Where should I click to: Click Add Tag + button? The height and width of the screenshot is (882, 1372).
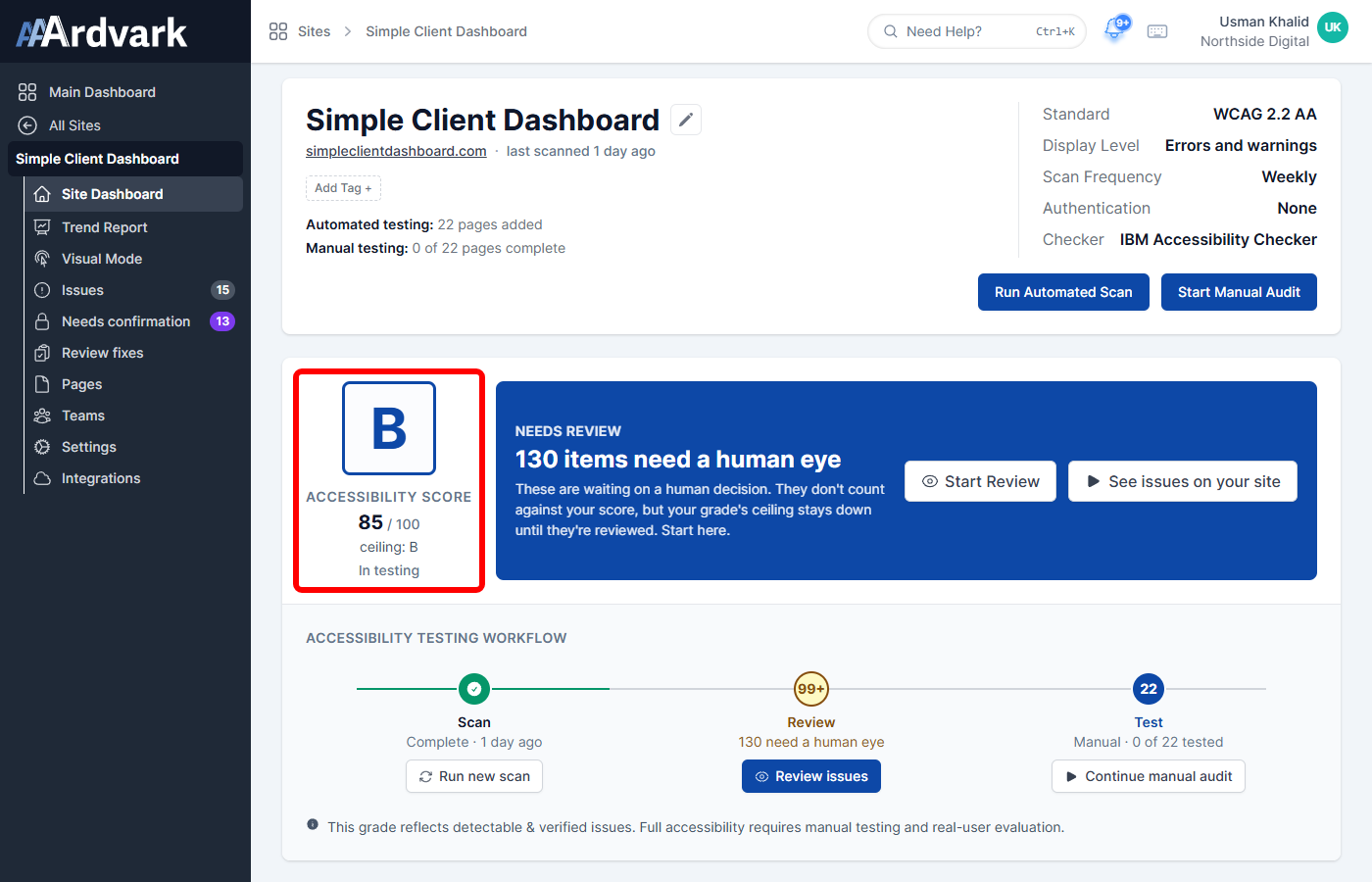click(343, 188)
